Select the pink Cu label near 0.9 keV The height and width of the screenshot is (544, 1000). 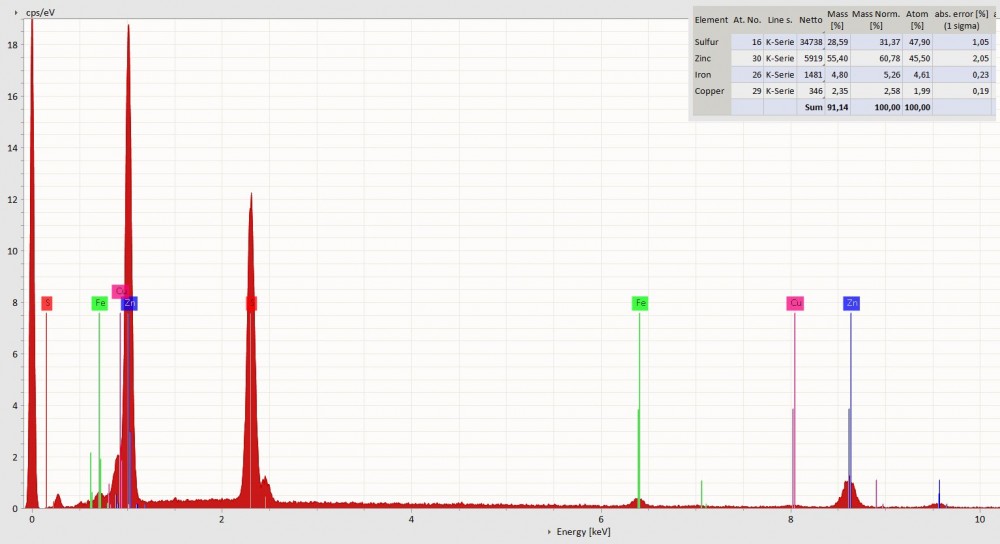120,291
